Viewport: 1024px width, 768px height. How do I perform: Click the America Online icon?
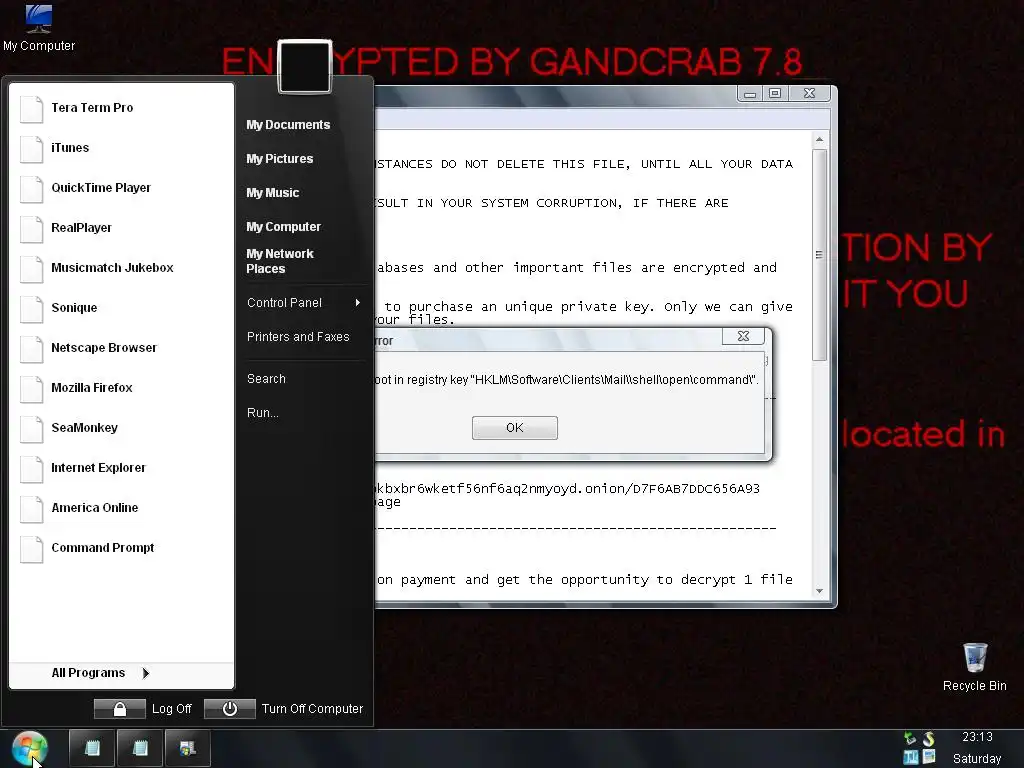tap(31, 508)
